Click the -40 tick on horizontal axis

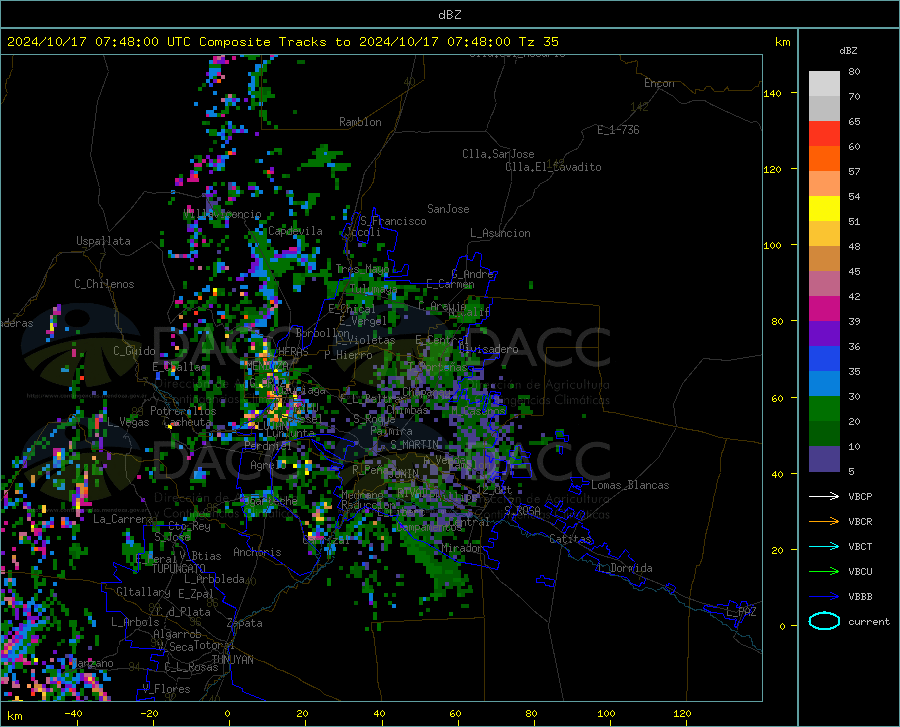[x=73, y=713]
